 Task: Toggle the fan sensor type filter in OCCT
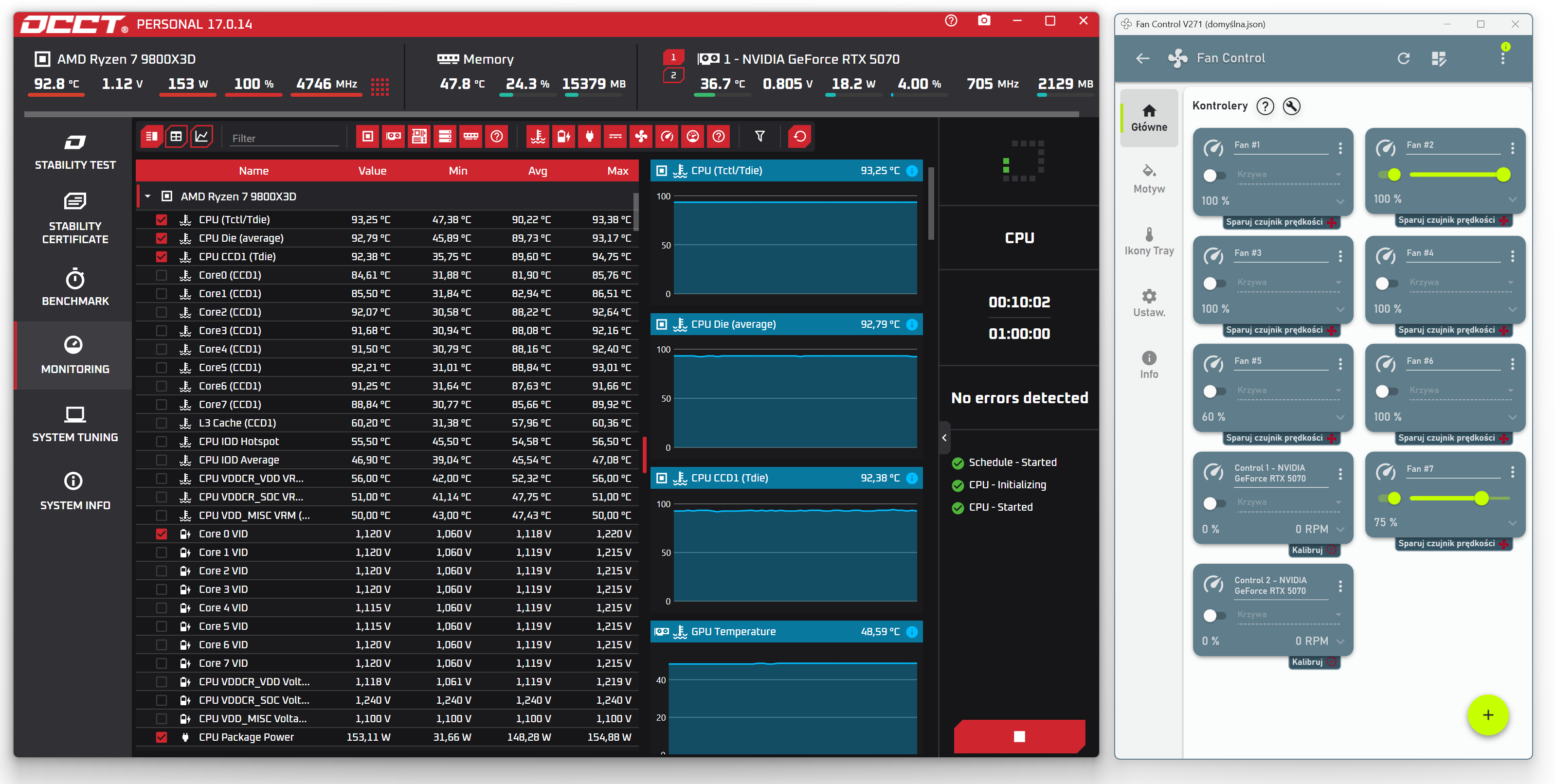tap(641, 136)
